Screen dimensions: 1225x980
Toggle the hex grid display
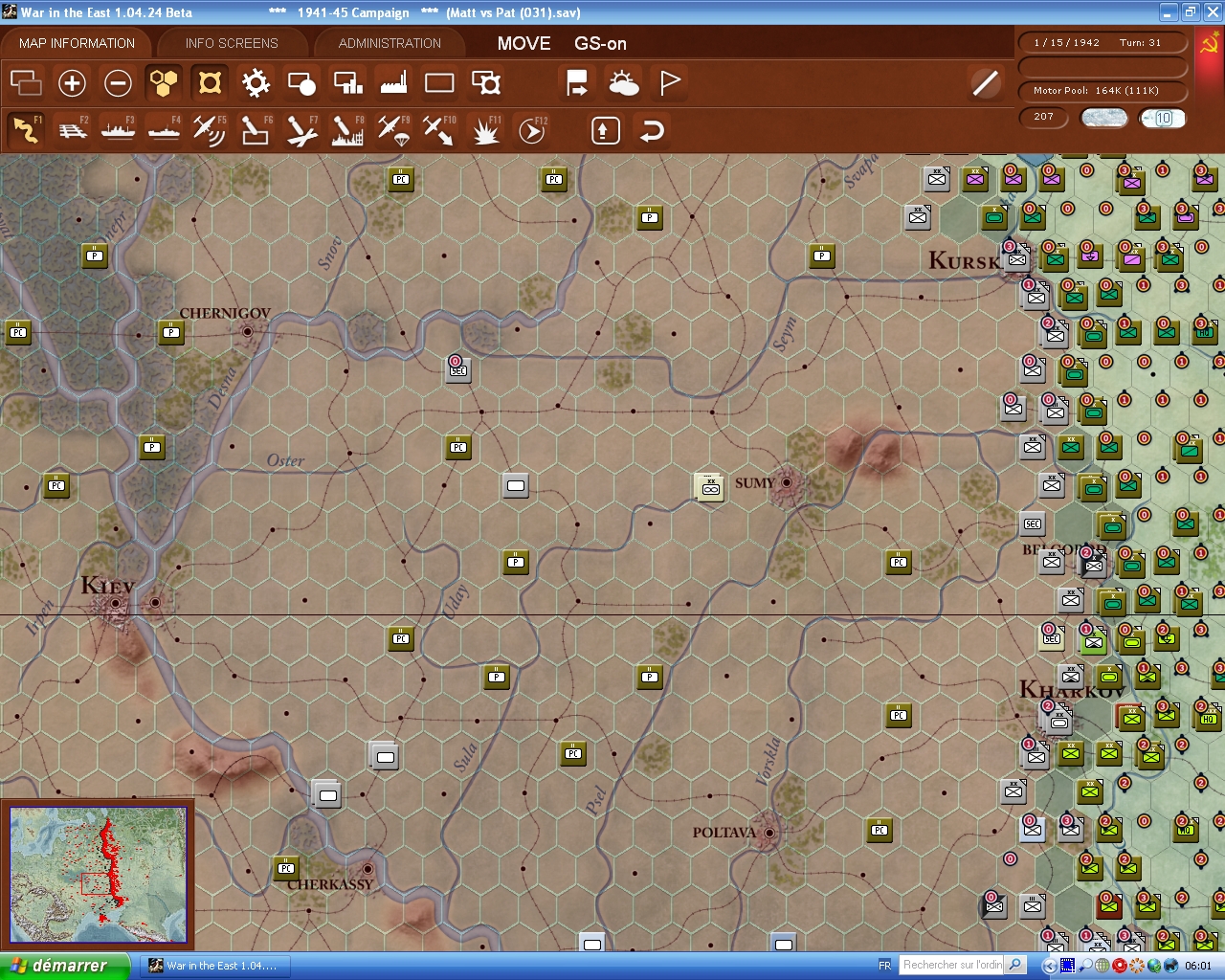pyautogui.click(x=164, y=83)
